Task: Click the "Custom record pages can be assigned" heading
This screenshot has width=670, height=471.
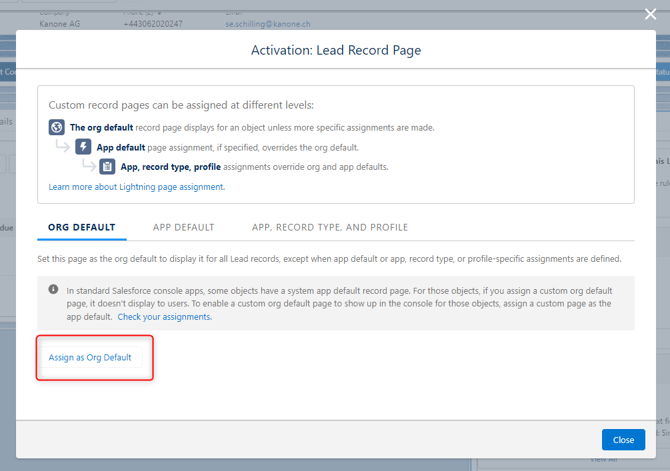Action: (181, 105)
